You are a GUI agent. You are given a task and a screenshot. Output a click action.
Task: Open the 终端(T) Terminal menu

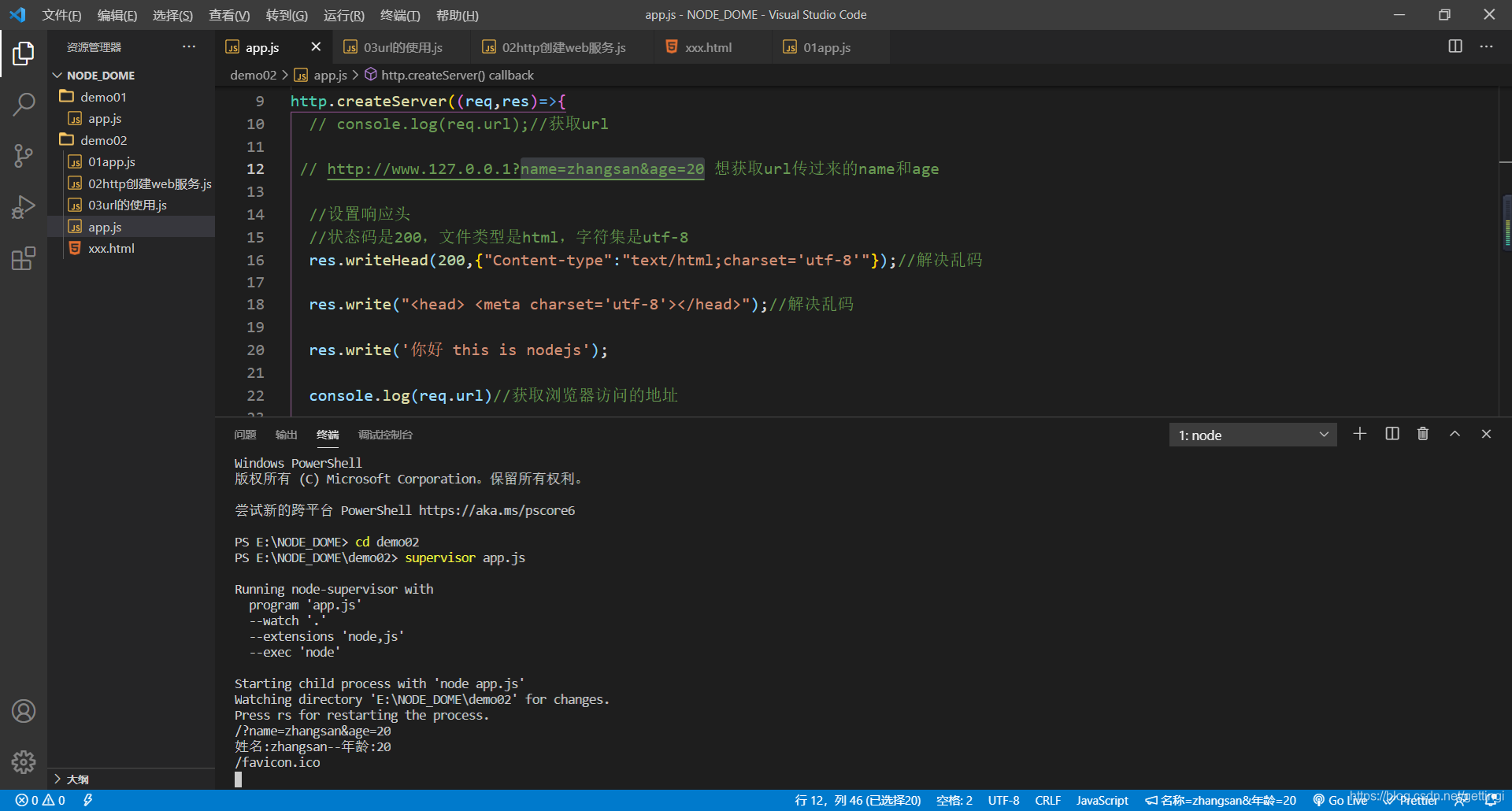point(400,15)
